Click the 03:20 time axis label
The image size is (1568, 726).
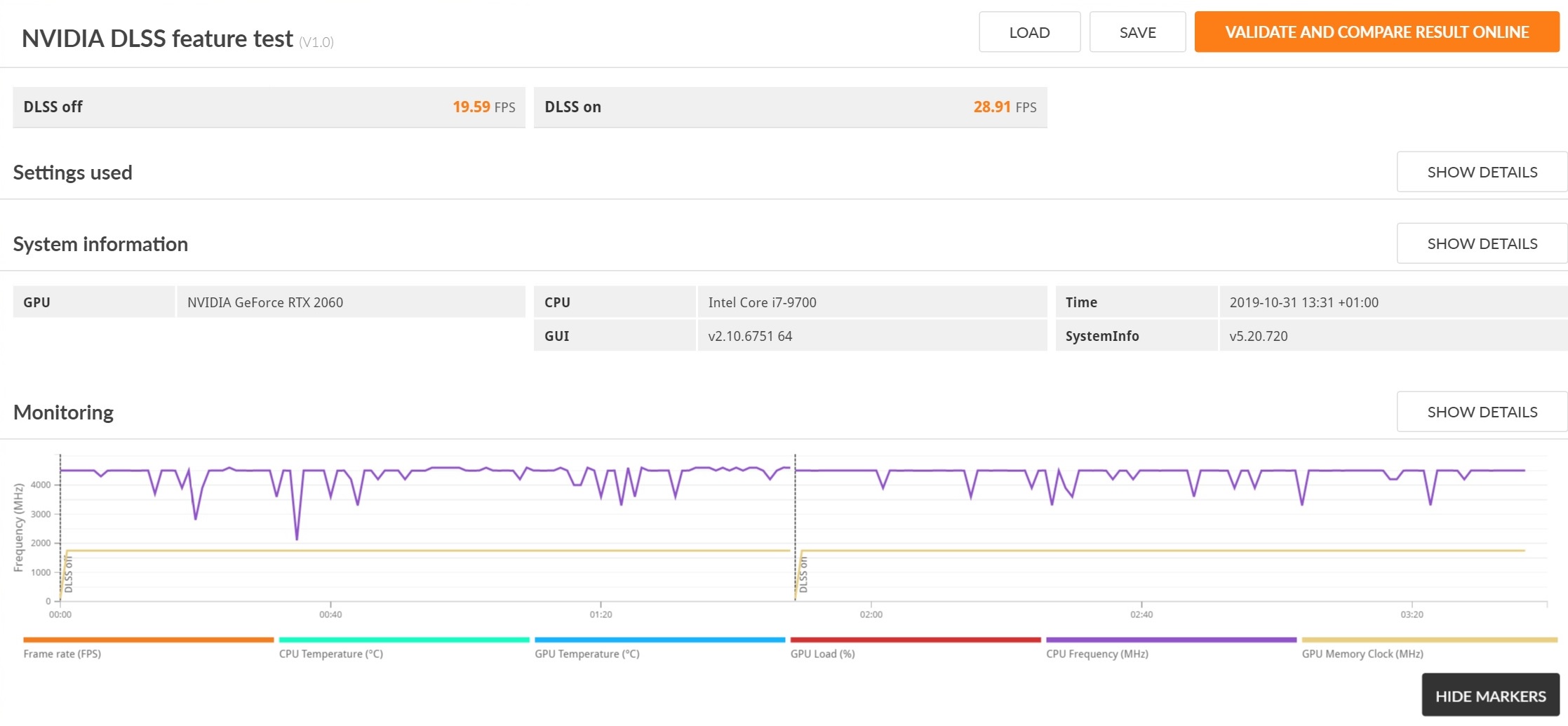[1412, 614]
